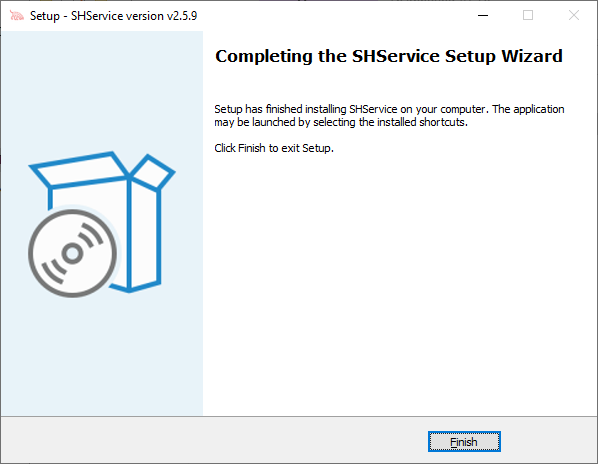Viewport: 598px width, 464px height.
Task: Close the Setup wizard window
Action: click(x=574, y=16)
